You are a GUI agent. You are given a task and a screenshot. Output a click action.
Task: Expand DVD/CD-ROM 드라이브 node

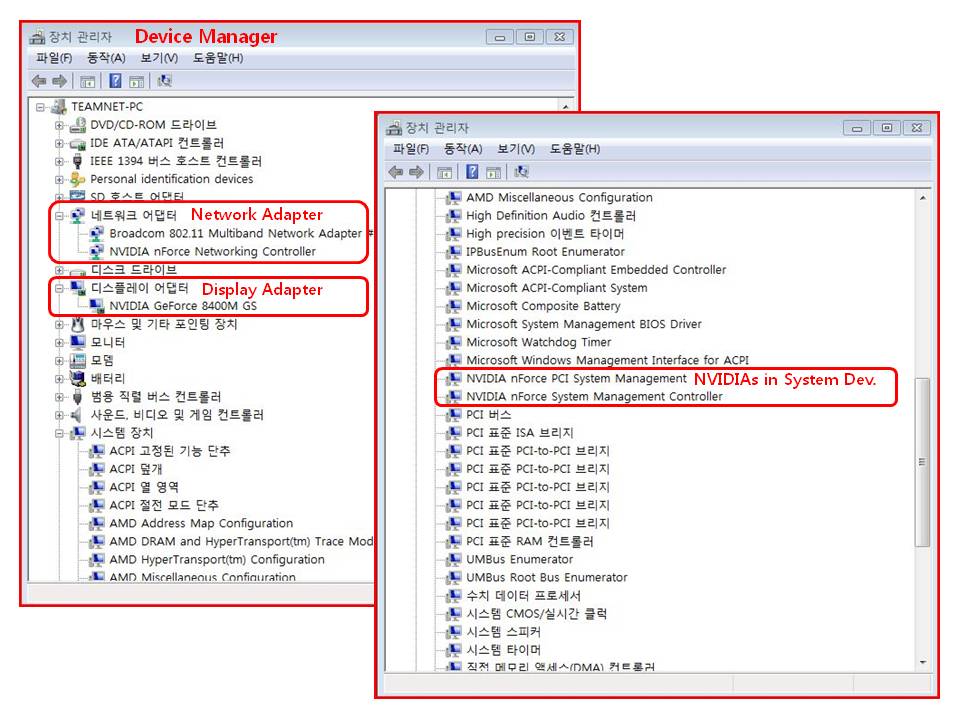[x=59, y=126]
